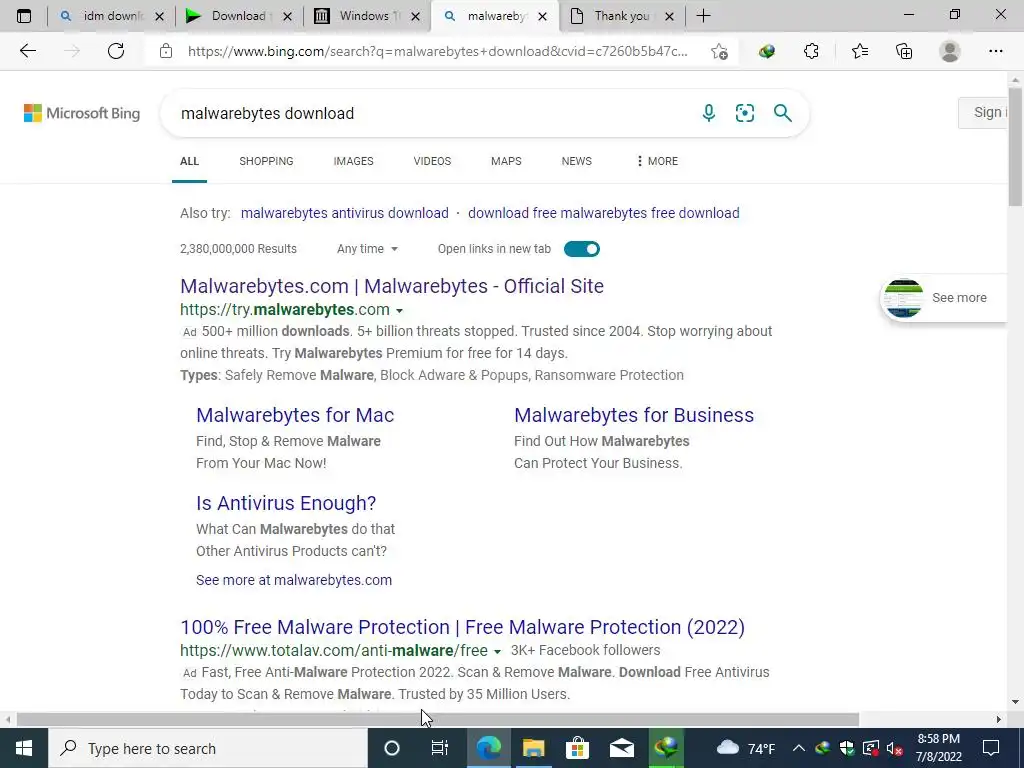Submit search with magnifier icon
This screenshot has width=1024, height=768.
[x=782, y=113]
